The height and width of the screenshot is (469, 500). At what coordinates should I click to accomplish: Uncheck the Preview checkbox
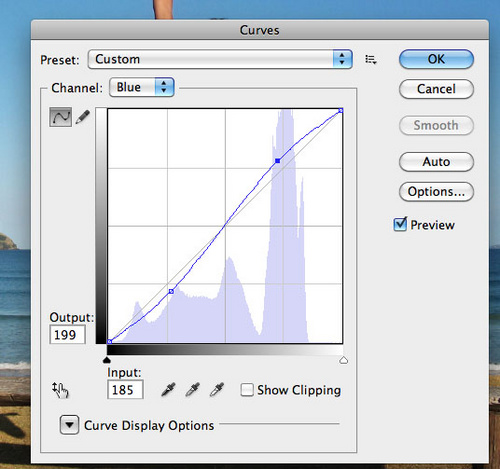click(x=400, y=224)
